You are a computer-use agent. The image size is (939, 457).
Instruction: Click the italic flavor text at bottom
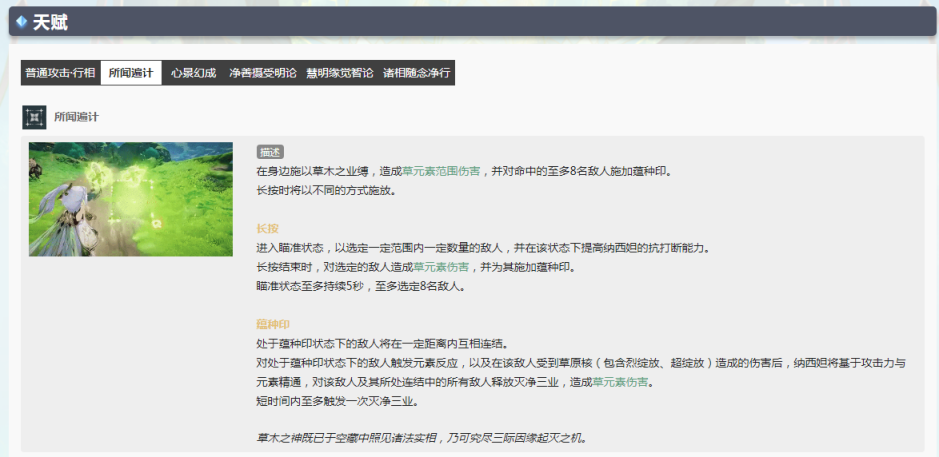(x=421, y=438)
